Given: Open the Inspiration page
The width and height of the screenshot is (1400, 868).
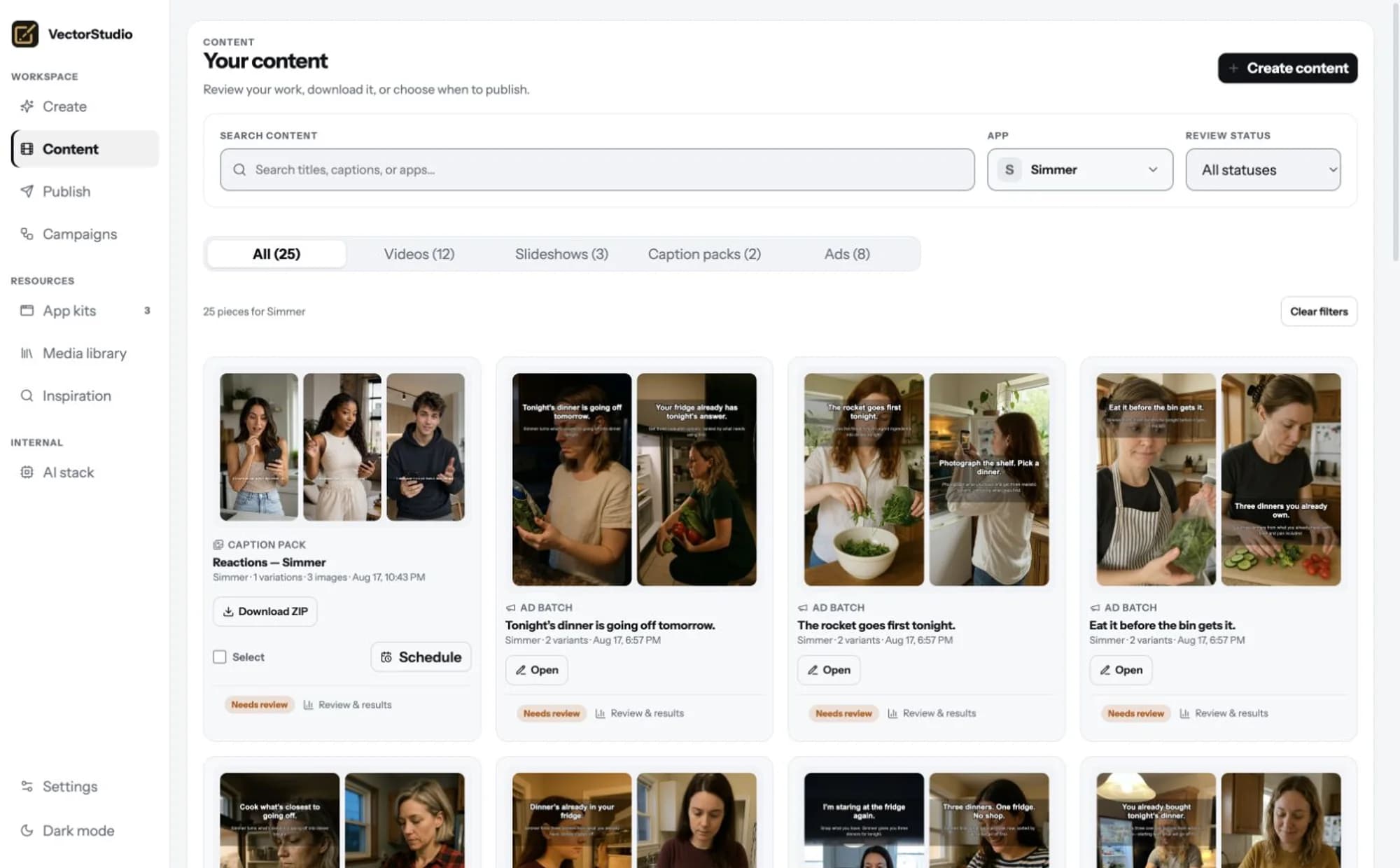Looking at the screenshot, I should [85, 395].
